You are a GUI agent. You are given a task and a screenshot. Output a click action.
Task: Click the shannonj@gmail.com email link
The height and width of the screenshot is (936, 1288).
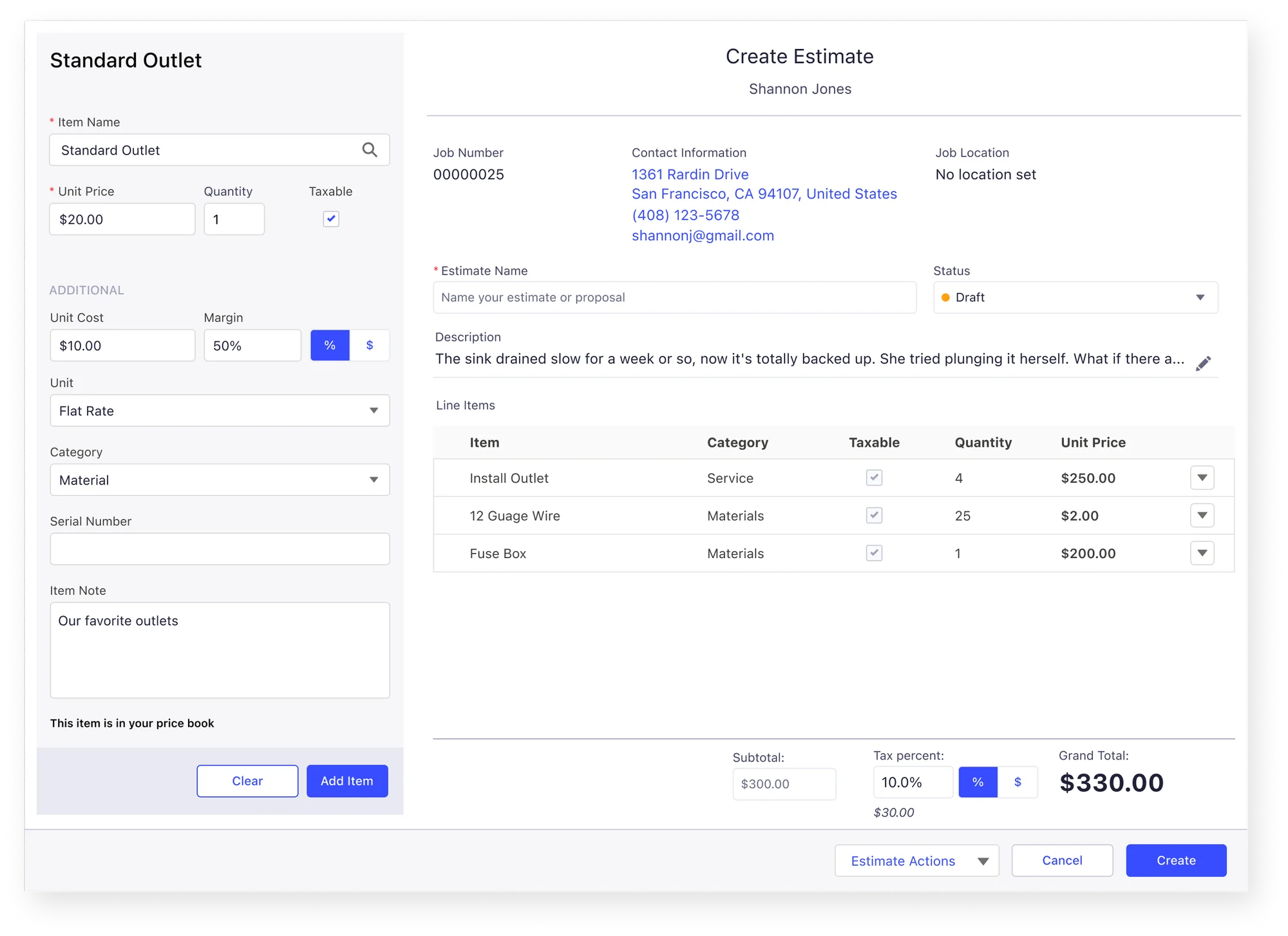(703, 236)
